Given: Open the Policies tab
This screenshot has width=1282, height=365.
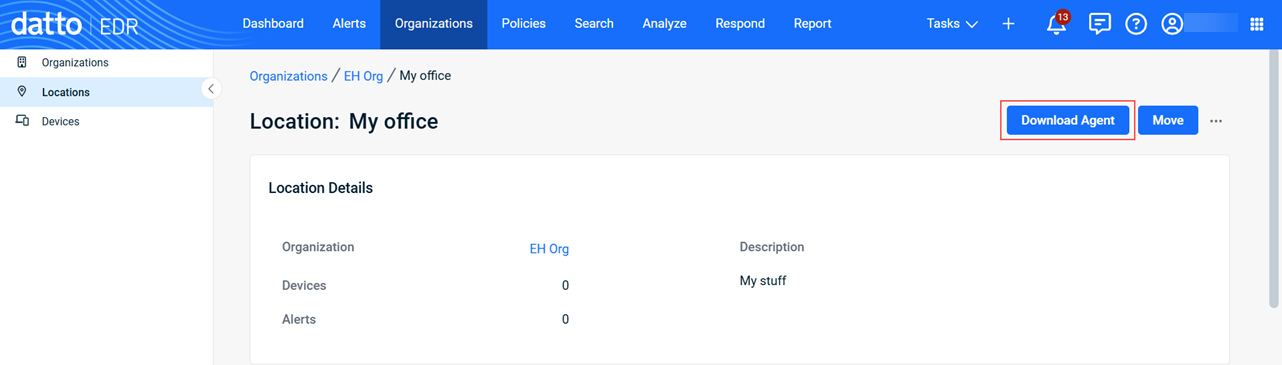Looking at the screenshot, I should (x=524, y=24).
